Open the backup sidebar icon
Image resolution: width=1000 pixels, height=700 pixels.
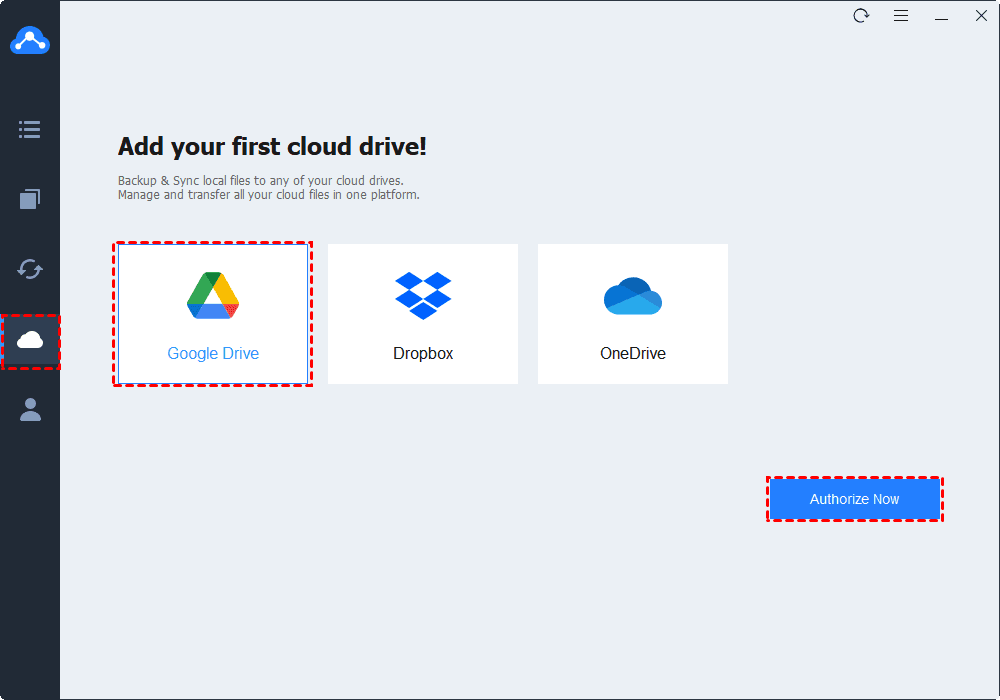click(x=30, y=199)
